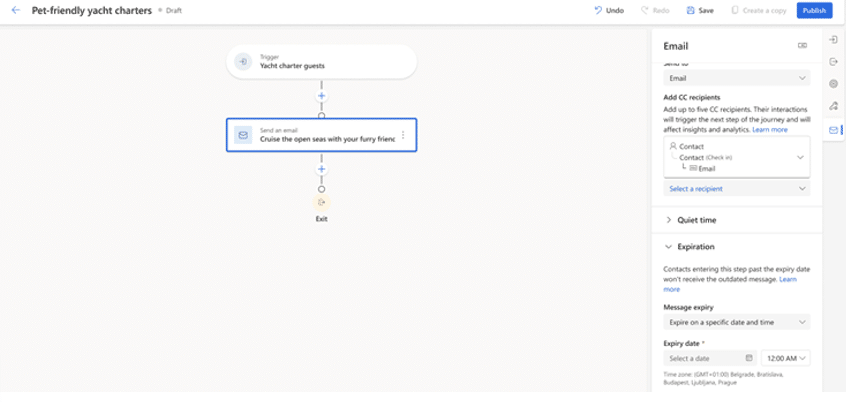
Task: Open the Send an email tile's more options
Action: [403, 135]
